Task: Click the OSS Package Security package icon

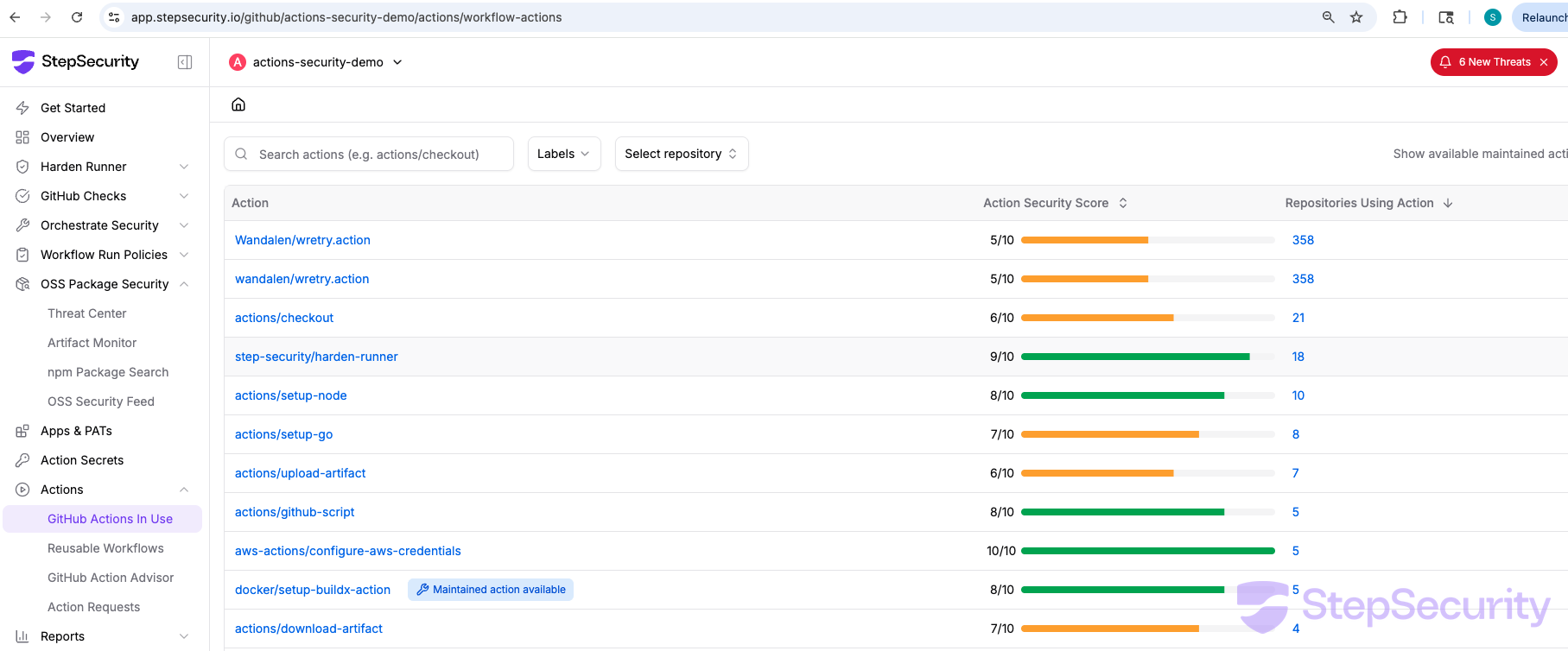Action: (22, 284)
